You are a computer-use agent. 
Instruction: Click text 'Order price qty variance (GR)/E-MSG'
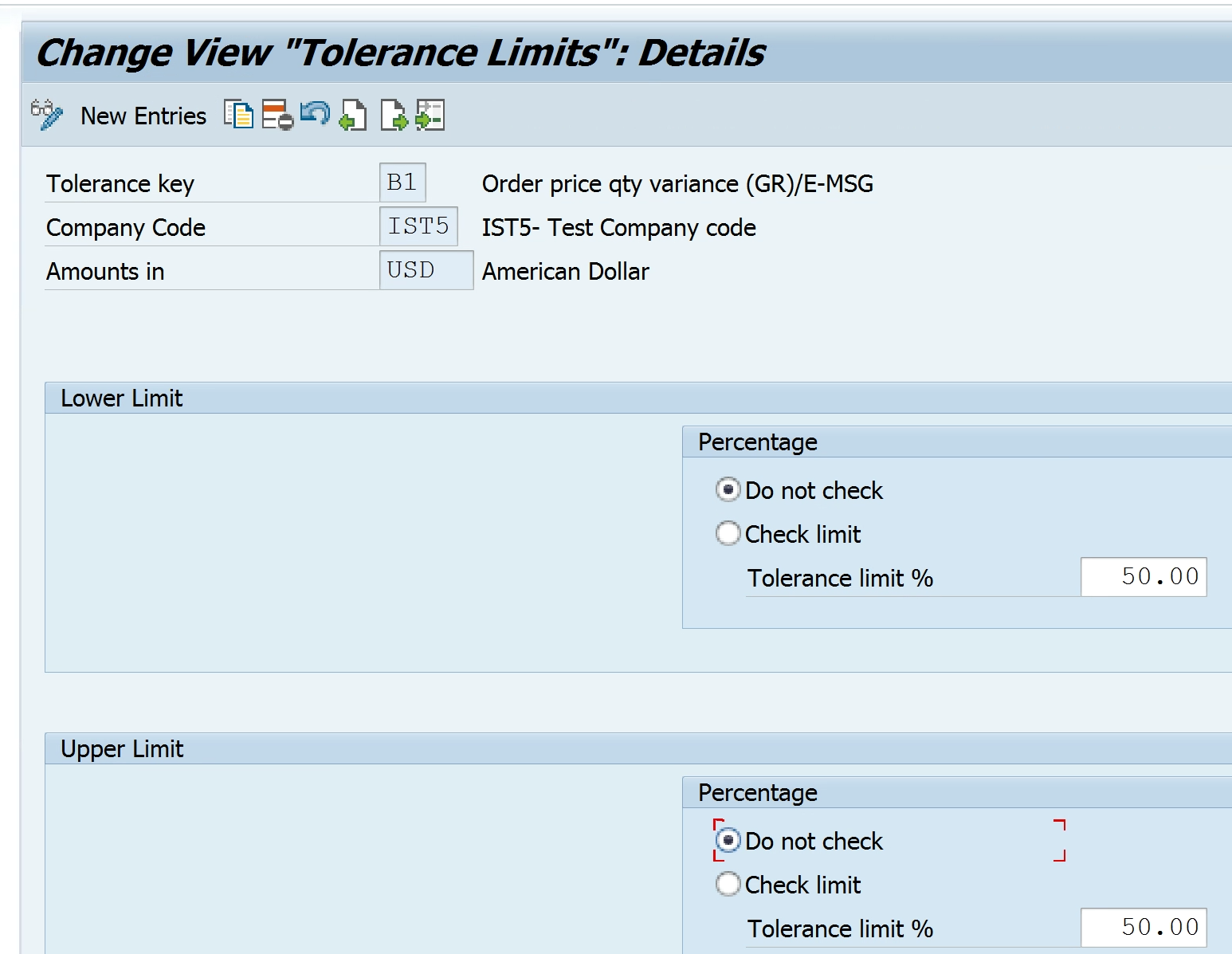coord(677,184)
